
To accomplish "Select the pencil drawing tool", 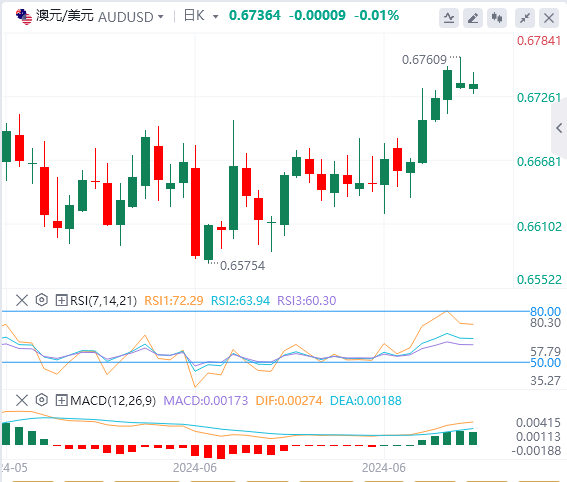I will coord(473,18).
